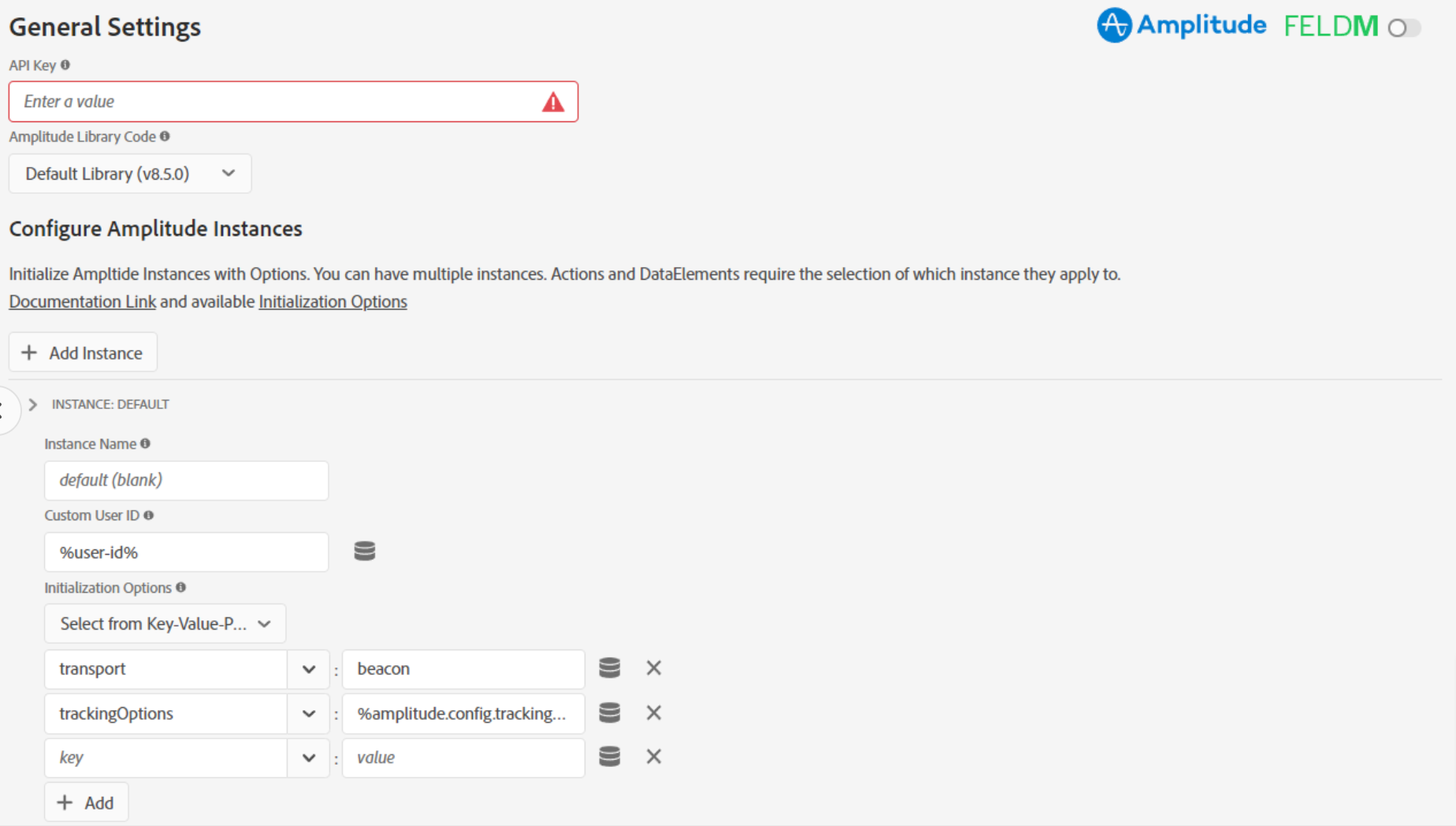Open data element picker for trackingOptions row

point(610,713)
